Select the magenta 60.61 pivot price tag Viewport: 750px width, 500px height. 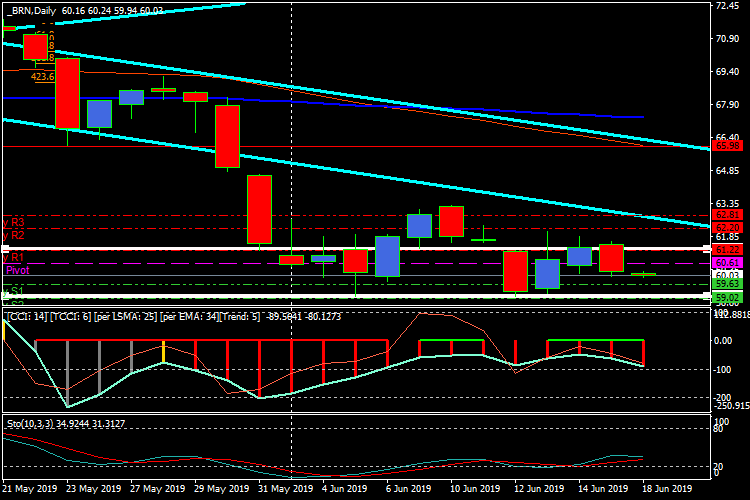(727, 262)
